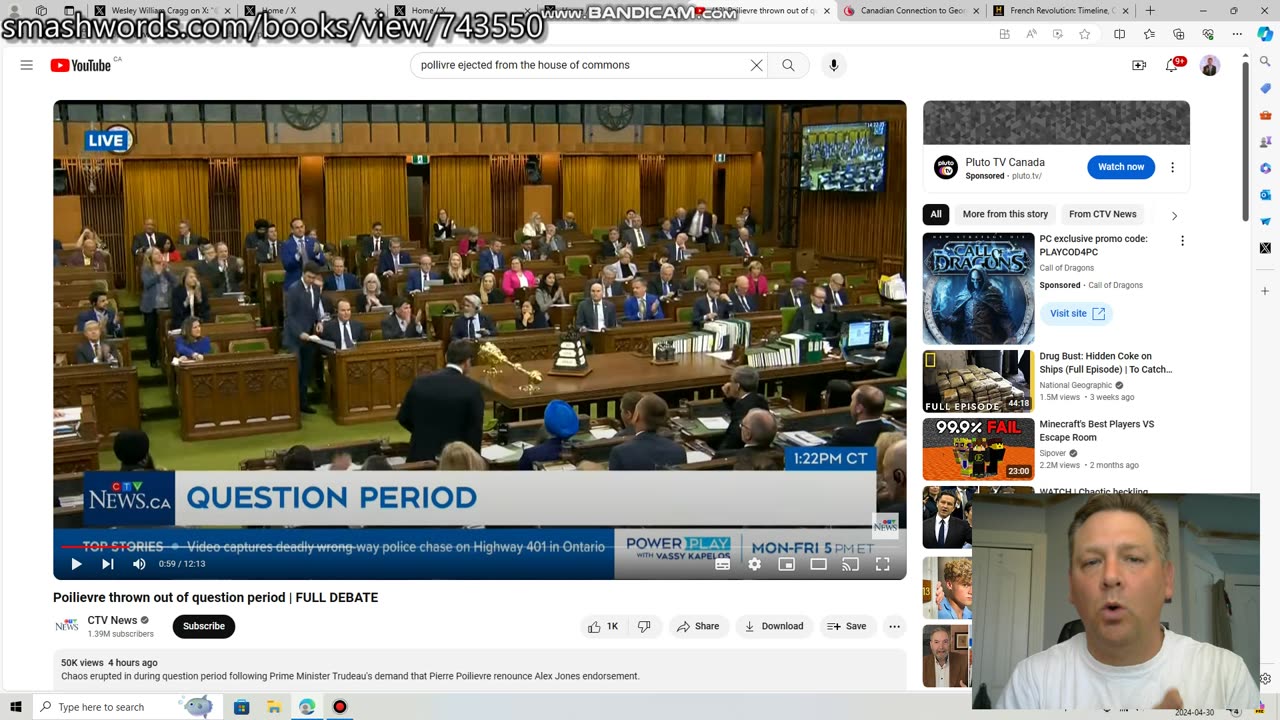Toggle subtitles/closed captions on the player

[x=722, y=564]
